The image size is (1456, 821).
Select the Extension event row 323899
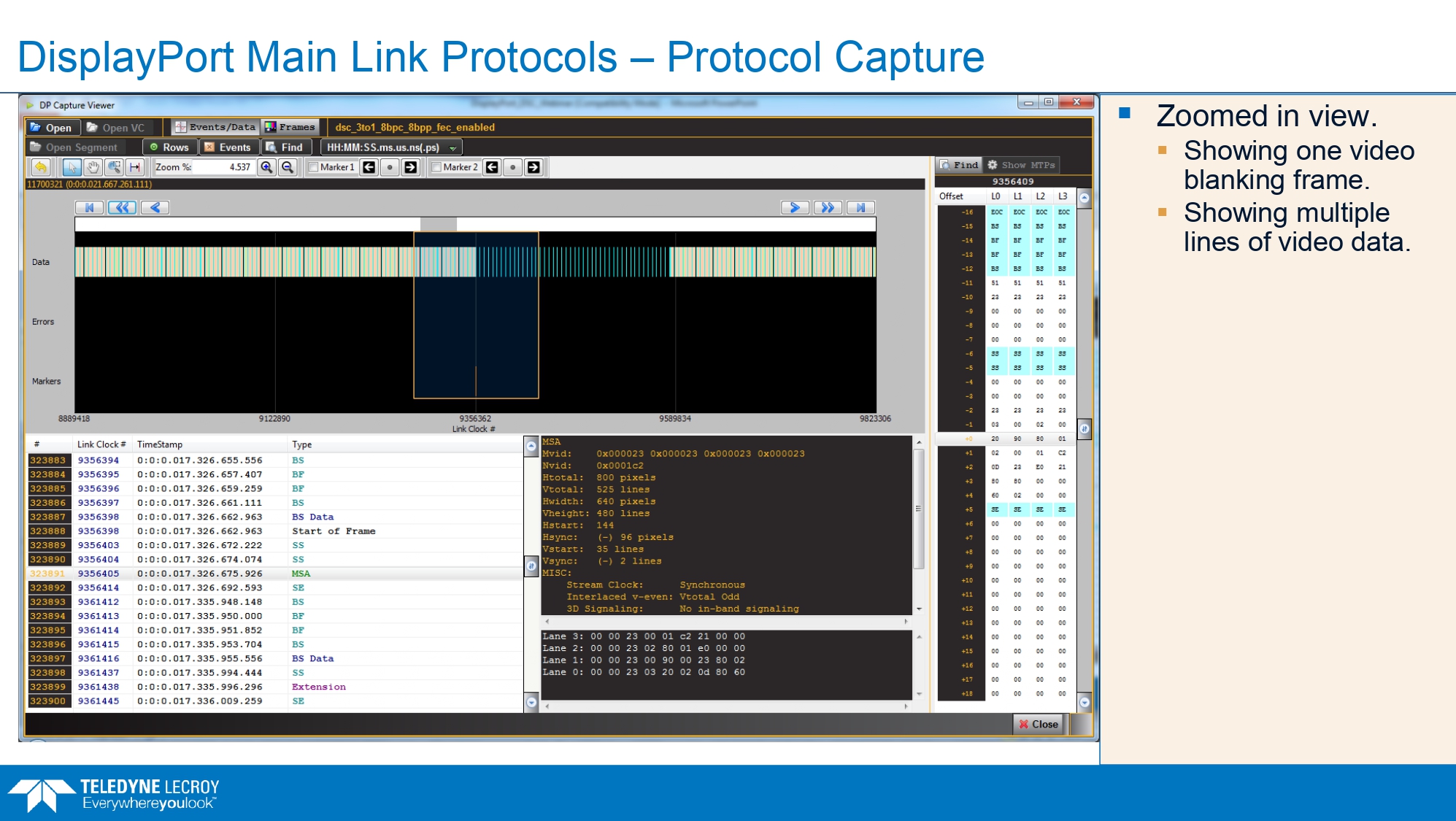pyautogui.click(x=274, y=687)
